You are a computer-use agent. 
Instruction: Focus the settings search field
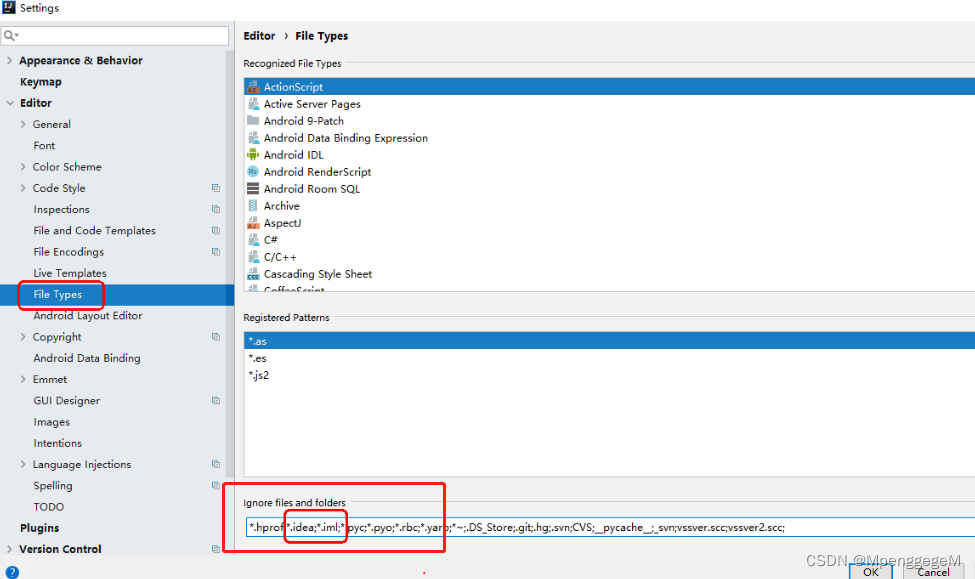[x=115, y=35]
